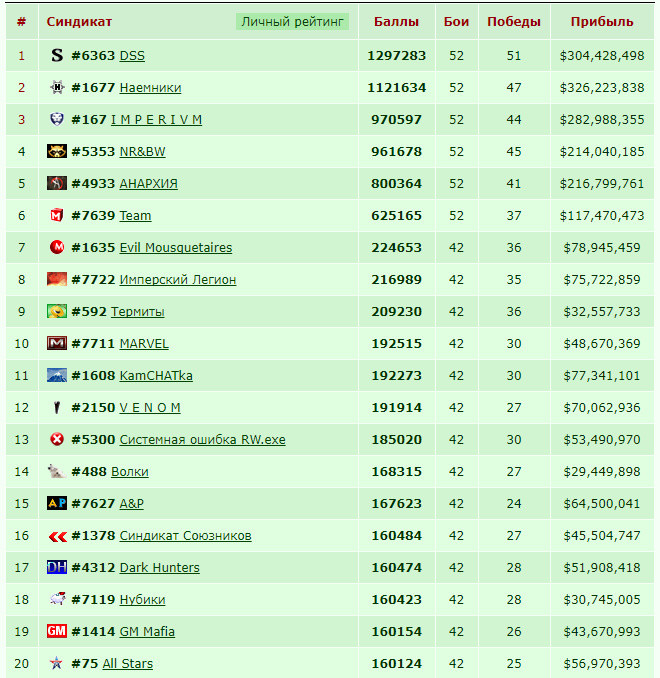
Task: Click the KamCHATka mountain icon
Action: (57, 375)
